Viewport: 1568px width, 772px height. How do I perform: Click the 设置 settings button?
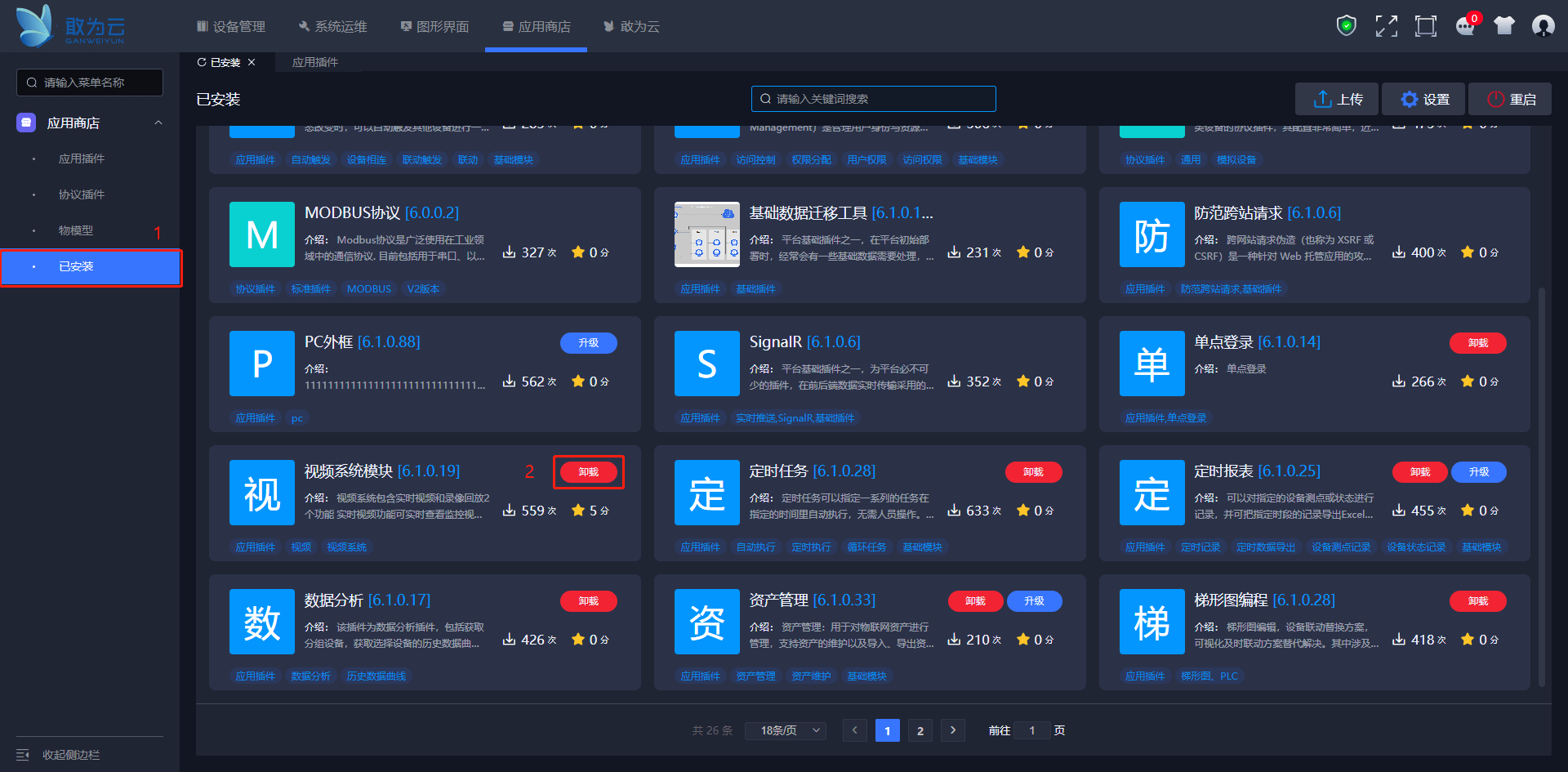(x=1424, y=99)
